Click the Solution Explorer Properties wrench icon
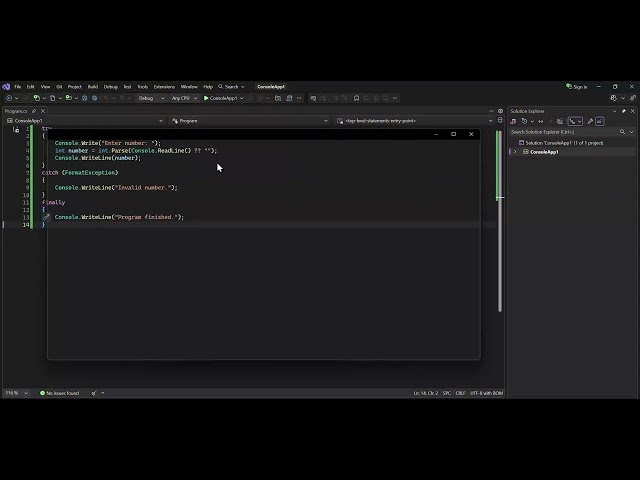This screenshot has height=480, width=640. (x=590, y=121)
